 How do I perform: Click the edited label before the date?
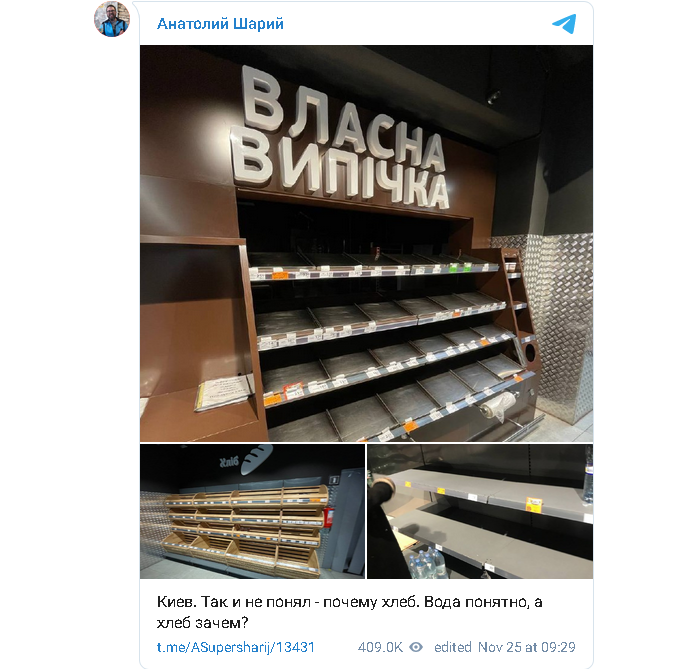[452, 647]
